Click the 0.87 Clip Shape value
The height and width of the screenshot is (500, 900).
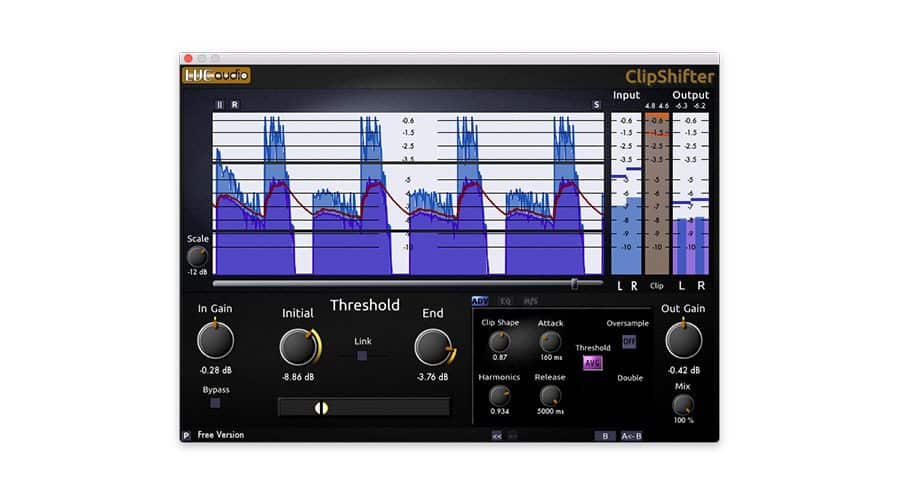[x=499, y=357]
